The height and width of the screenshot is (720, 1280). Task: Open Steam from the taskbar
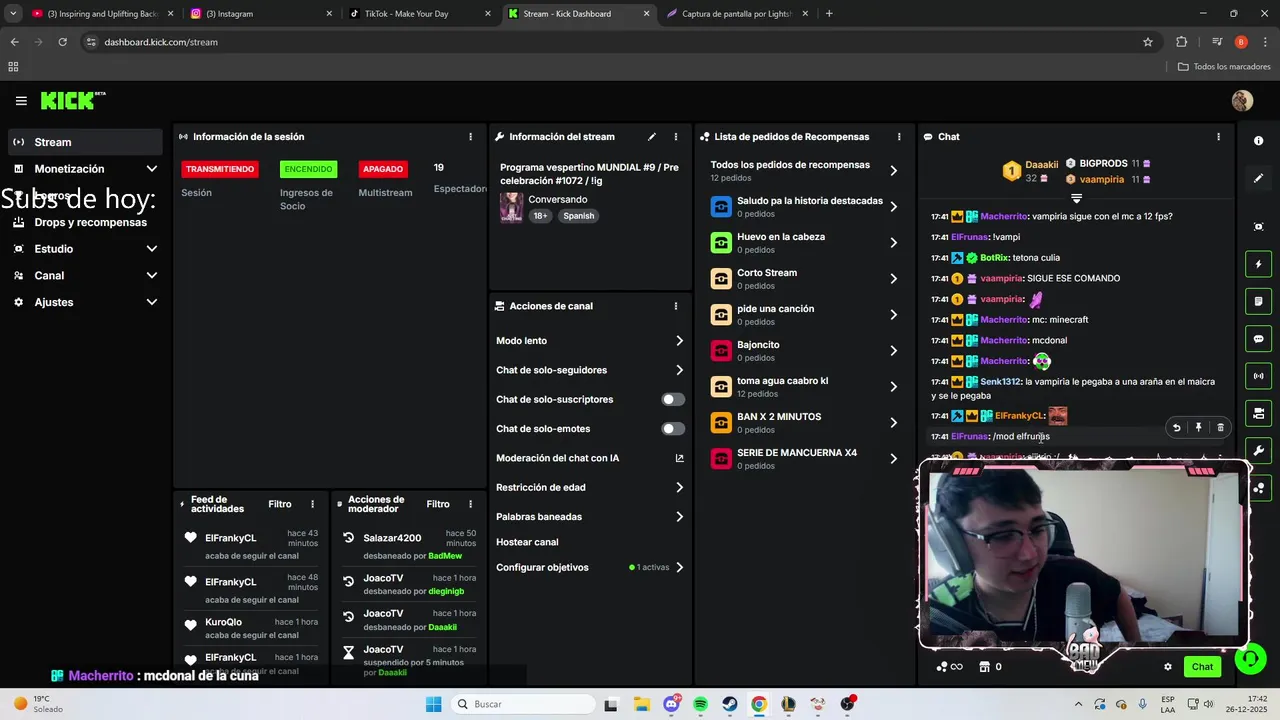[730, 704]
